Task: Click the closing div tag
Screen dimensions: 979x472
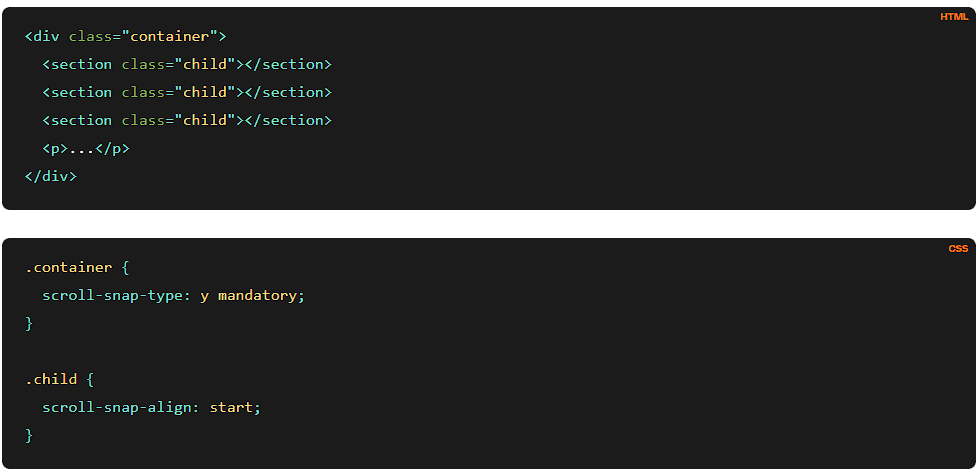Action: click(x=51, y=176)
